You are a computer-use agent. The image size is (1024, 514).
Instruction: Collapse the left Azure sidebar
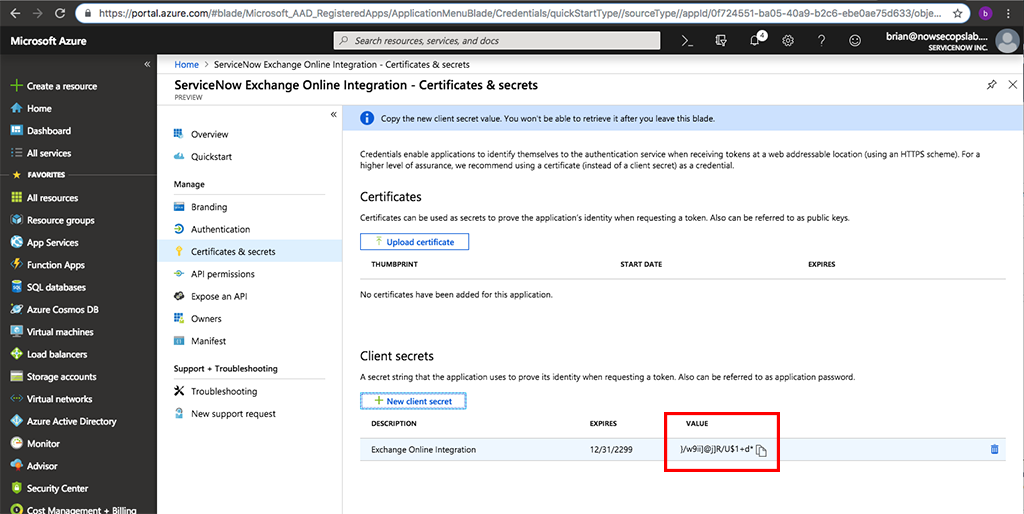pos(147,64)
